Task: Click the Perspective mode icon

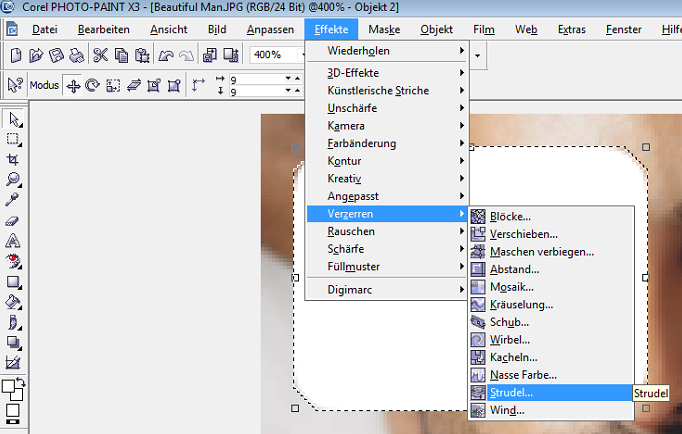Action: [x=174, y=85]
